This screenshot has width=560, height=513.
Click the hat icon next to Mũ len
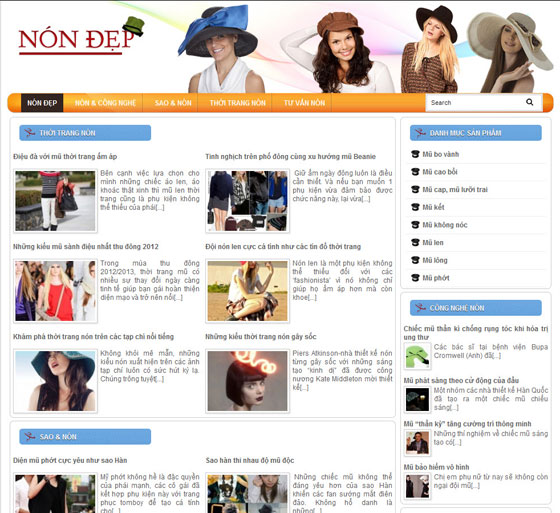coord(415,243)
